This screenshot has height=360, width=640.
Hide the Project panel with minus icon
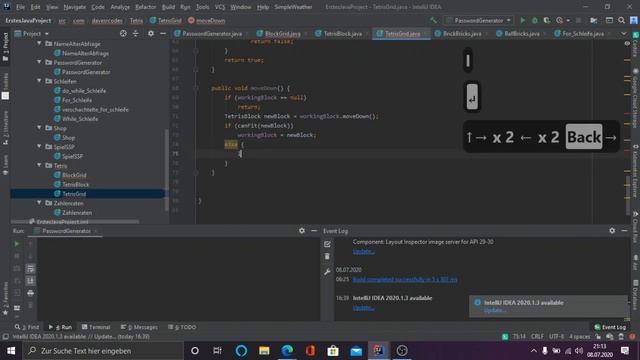coord(163,33)
